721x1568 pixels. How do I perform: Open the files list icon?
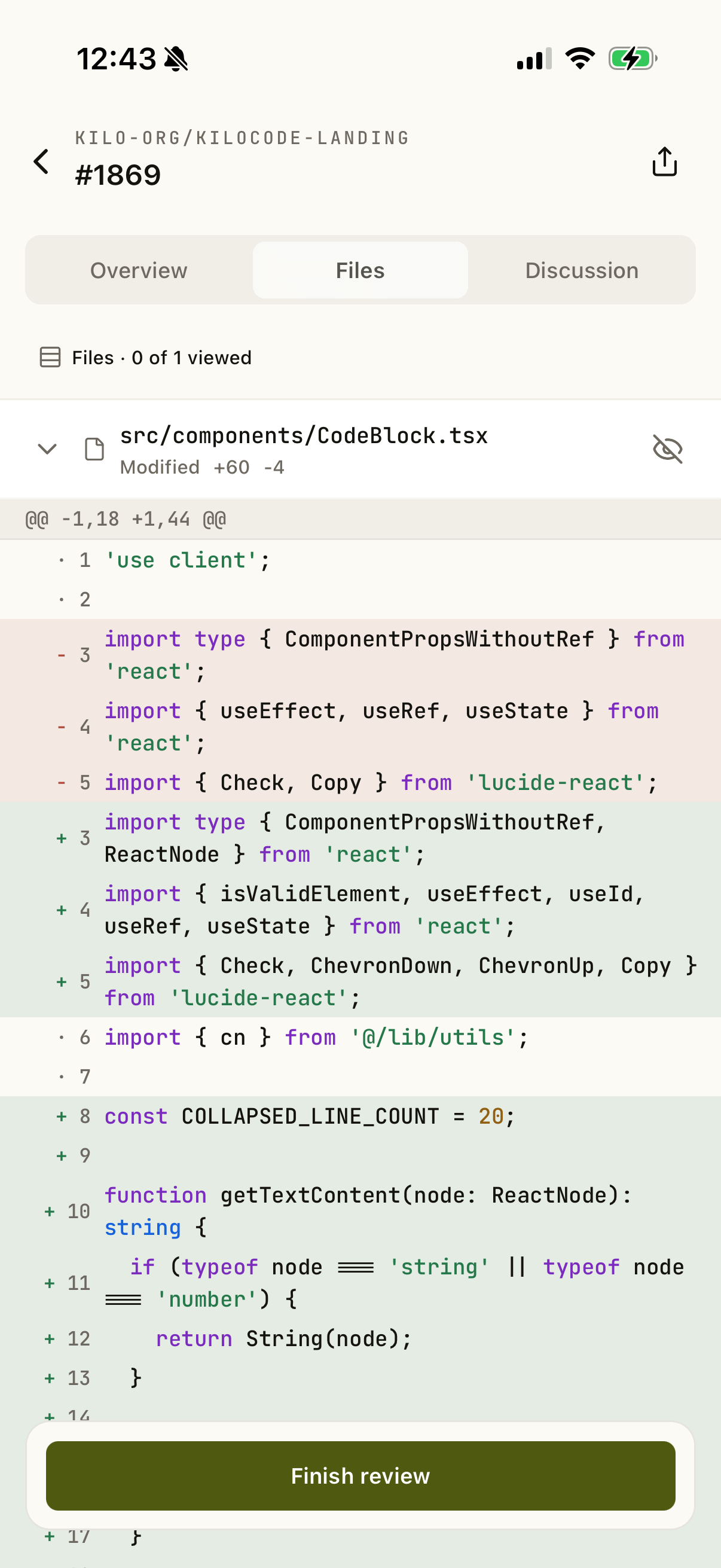coord(50,357)
